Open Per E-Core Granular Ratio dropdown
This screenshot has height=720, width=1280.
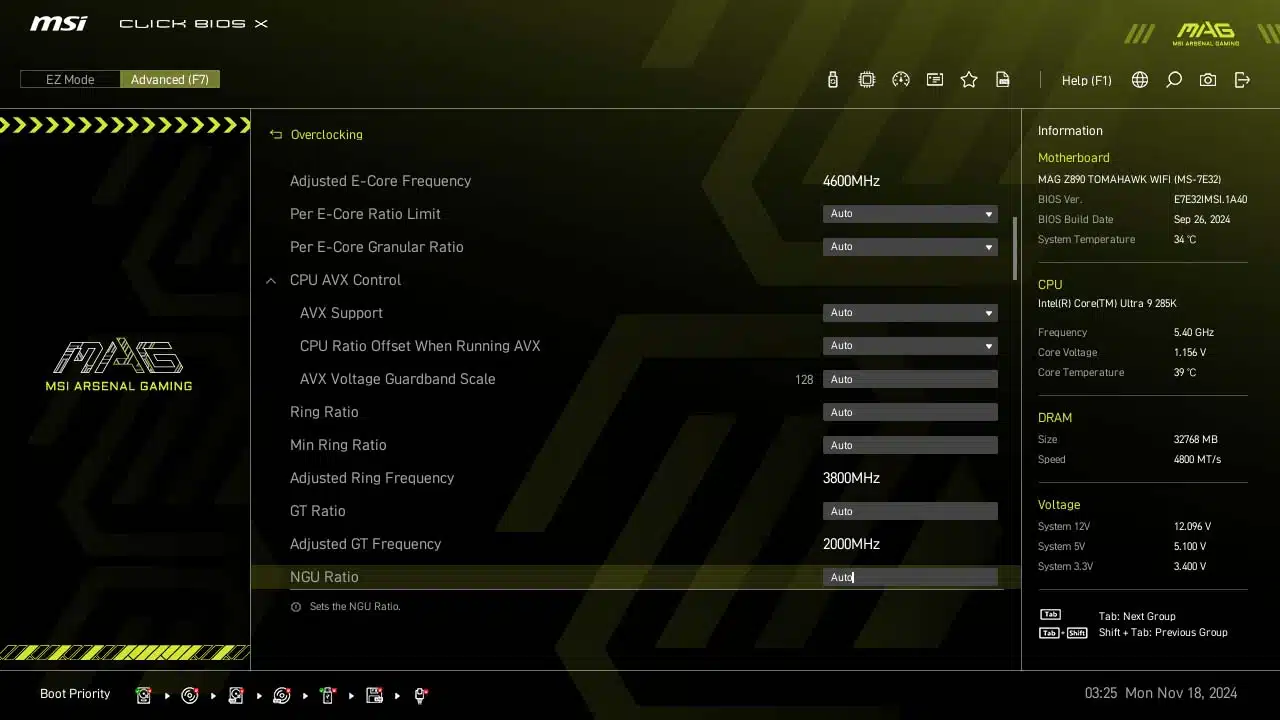[x=910, y=247]
